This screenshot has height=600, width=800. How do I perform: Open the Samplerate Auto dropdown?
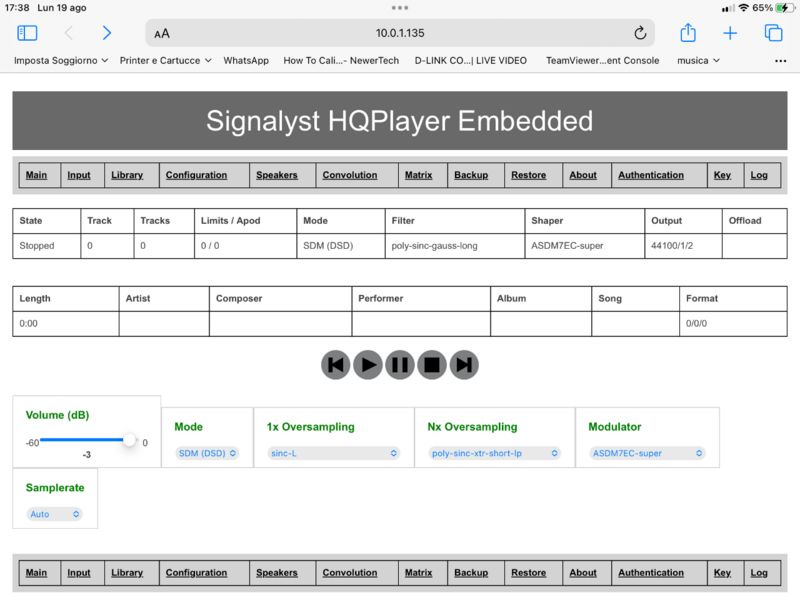(54, 514)
